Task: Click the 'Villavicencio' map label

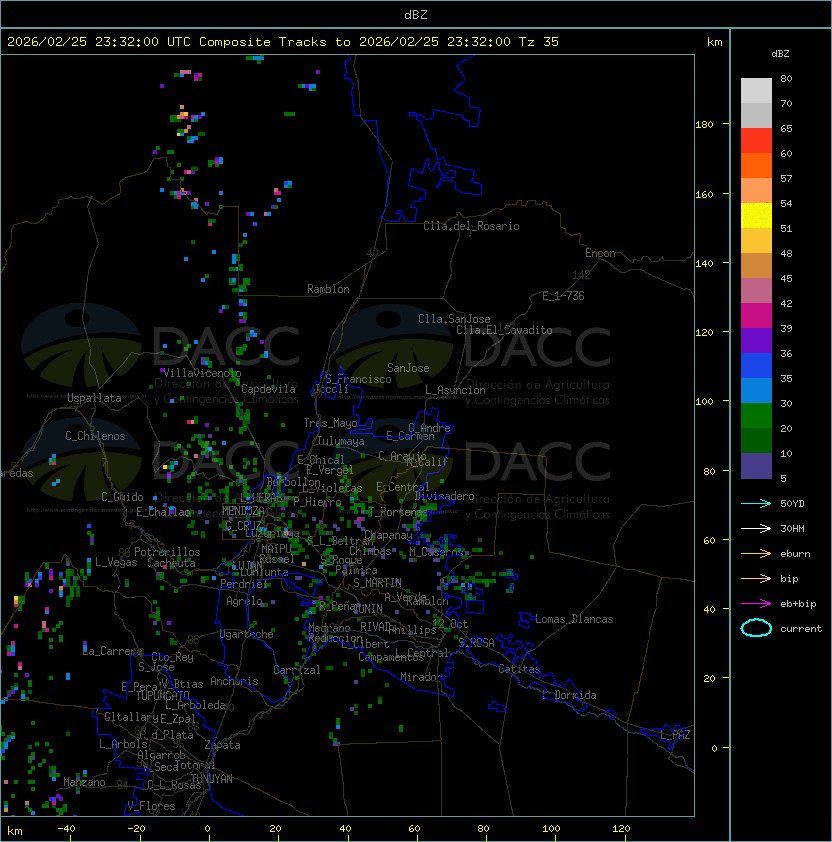Action: point(202,373)
